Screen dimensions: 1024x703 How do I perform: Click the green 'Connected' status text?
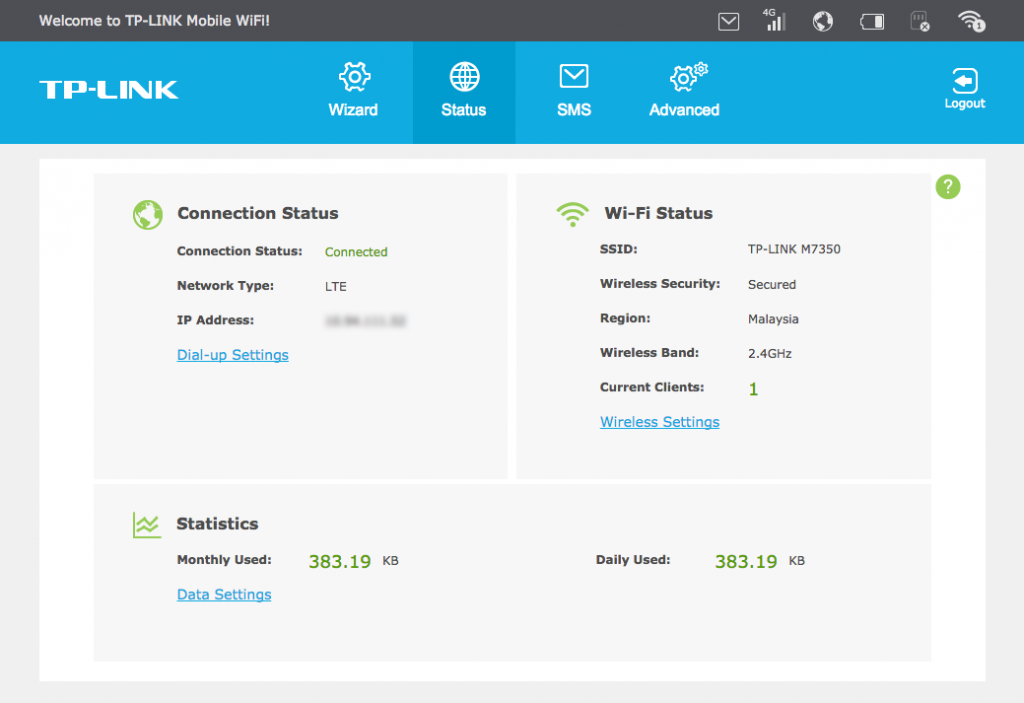356,252
